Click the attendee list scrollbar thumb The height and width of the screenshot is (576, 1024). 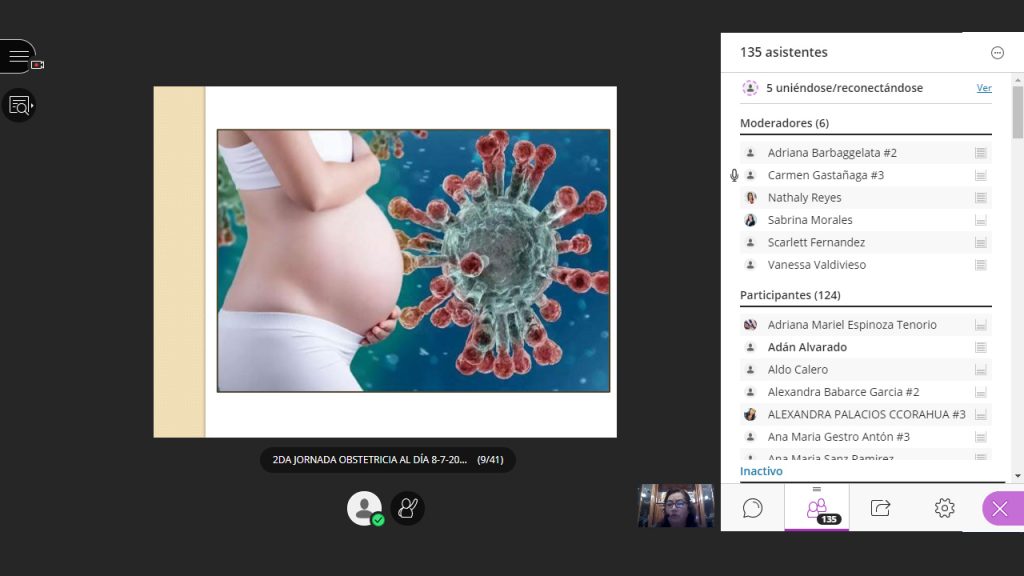pos(1017,112)
